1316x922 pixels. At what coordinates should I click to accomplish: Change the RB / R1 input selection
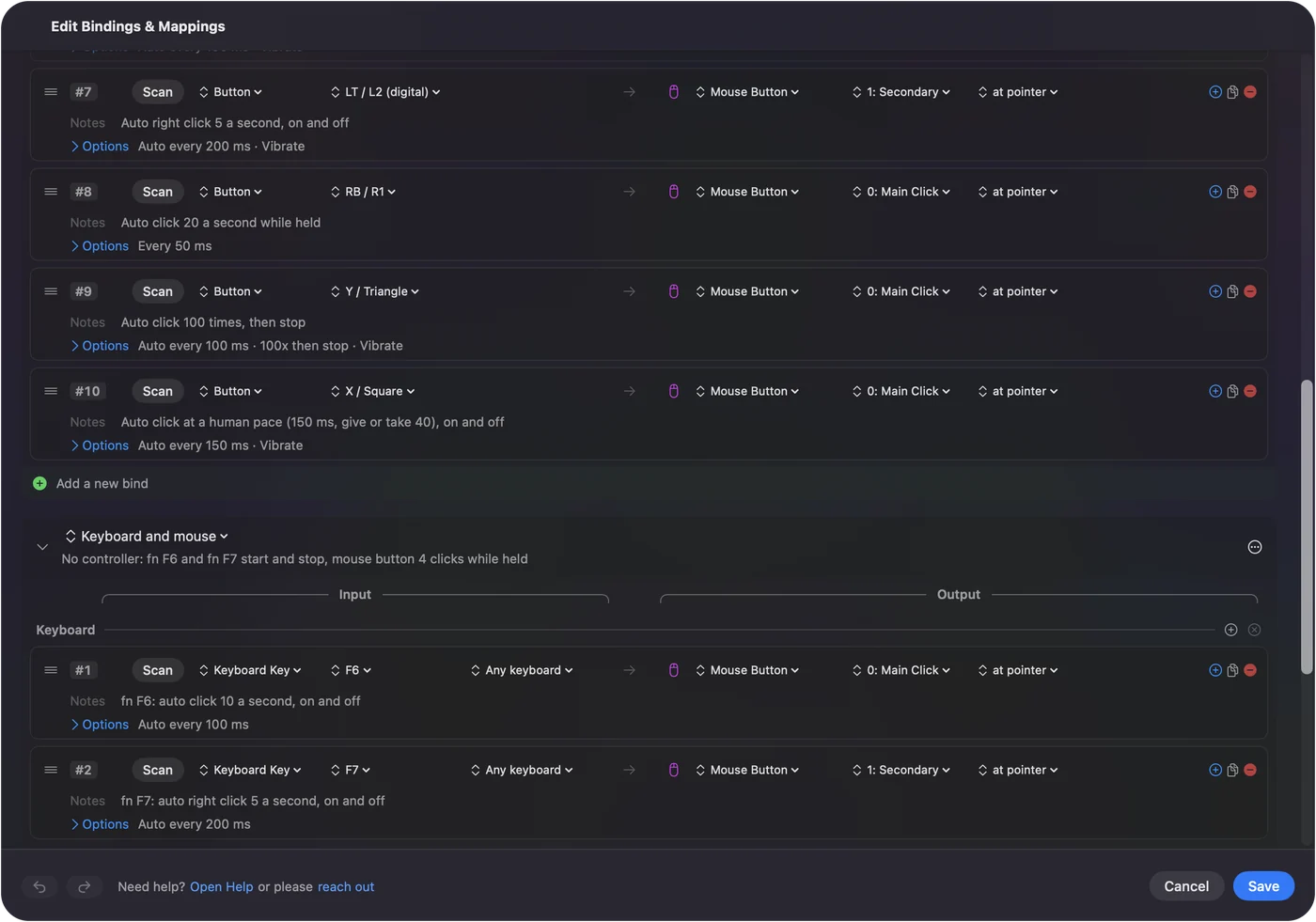click(363, 192)
